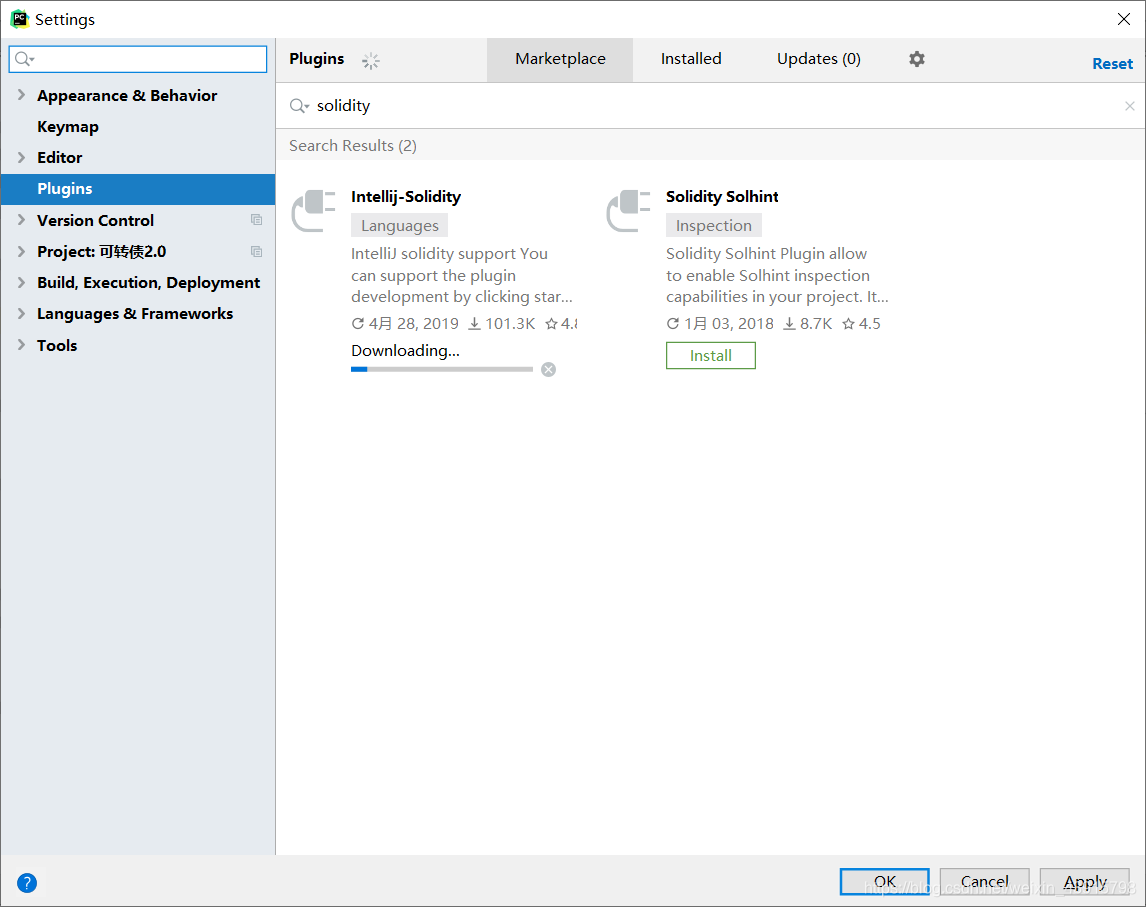Open help with question mark icon
1146x907 pixels.
tap(27, 883)
